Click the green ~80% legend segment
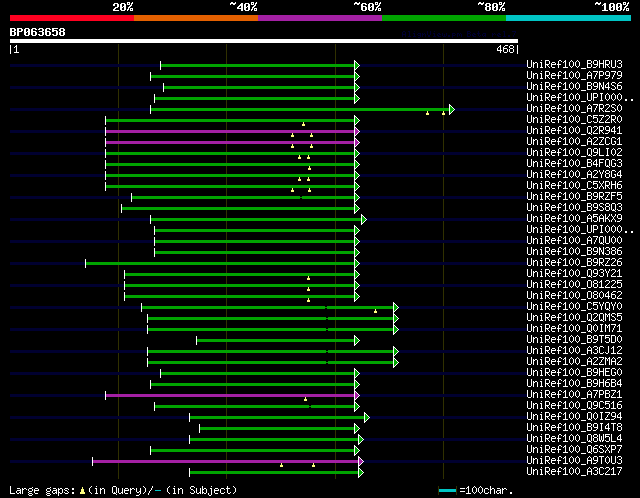 444,18
